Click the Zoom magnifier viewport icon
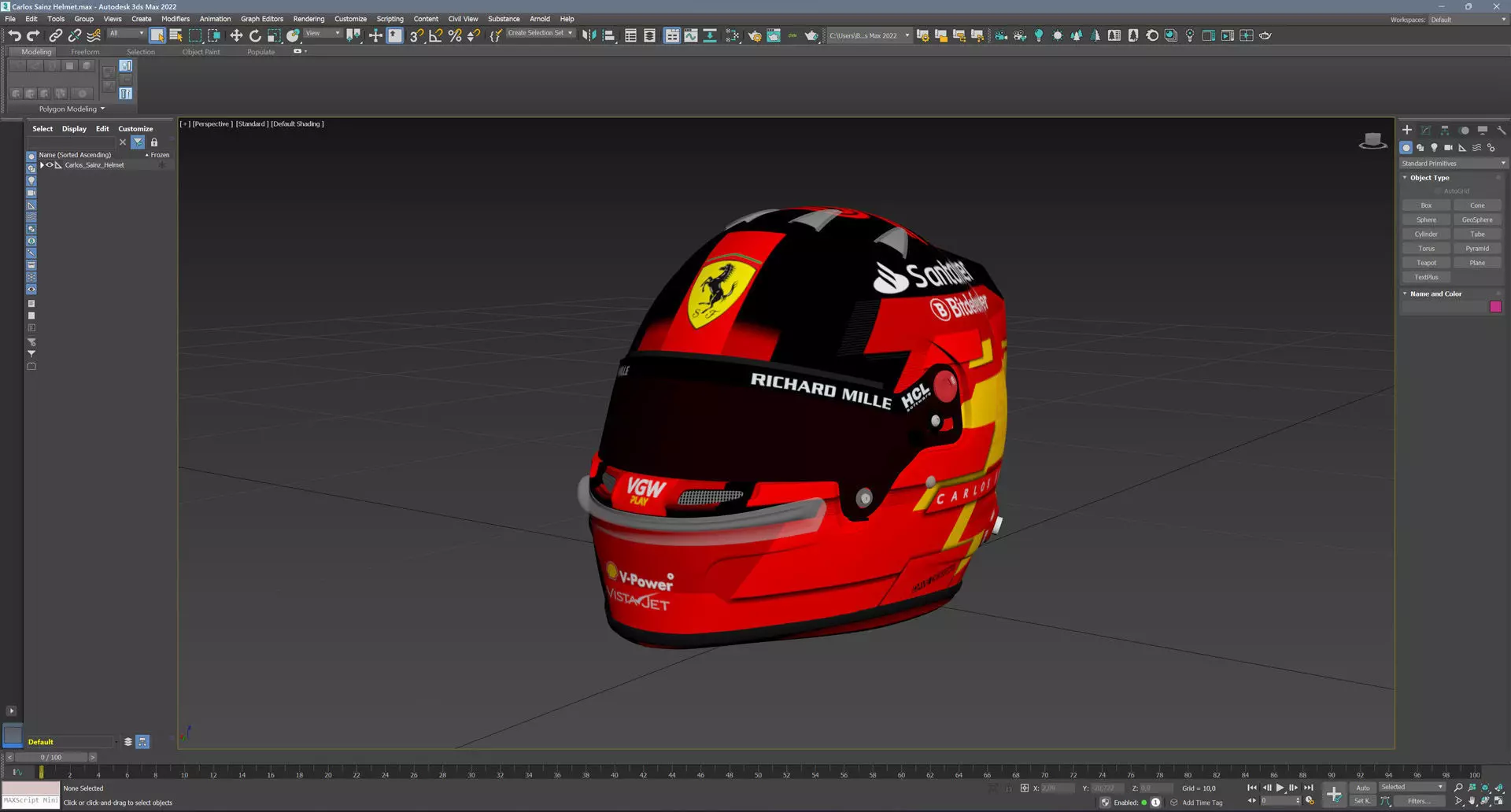The width and height of the screenshot is (1511, 812). point(1458,788)
